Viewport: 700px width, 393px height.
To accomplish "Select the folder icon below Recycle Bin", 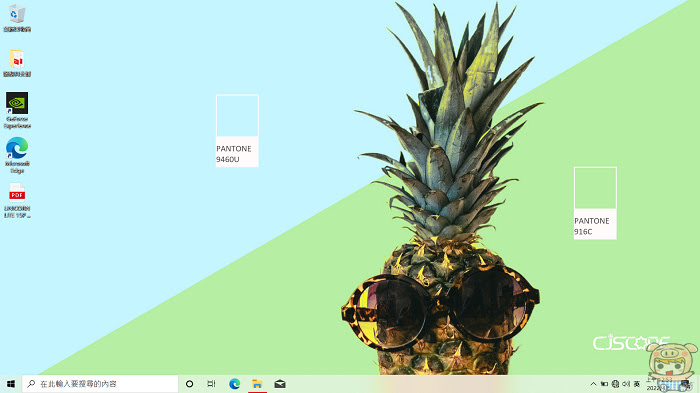I will point(17,63).
